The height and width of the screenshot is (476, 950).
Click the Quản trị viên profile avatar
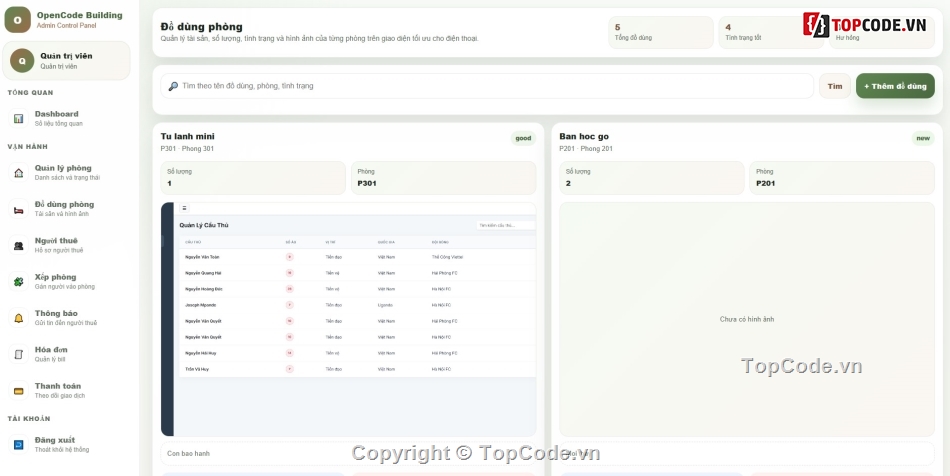pos(22,61)
